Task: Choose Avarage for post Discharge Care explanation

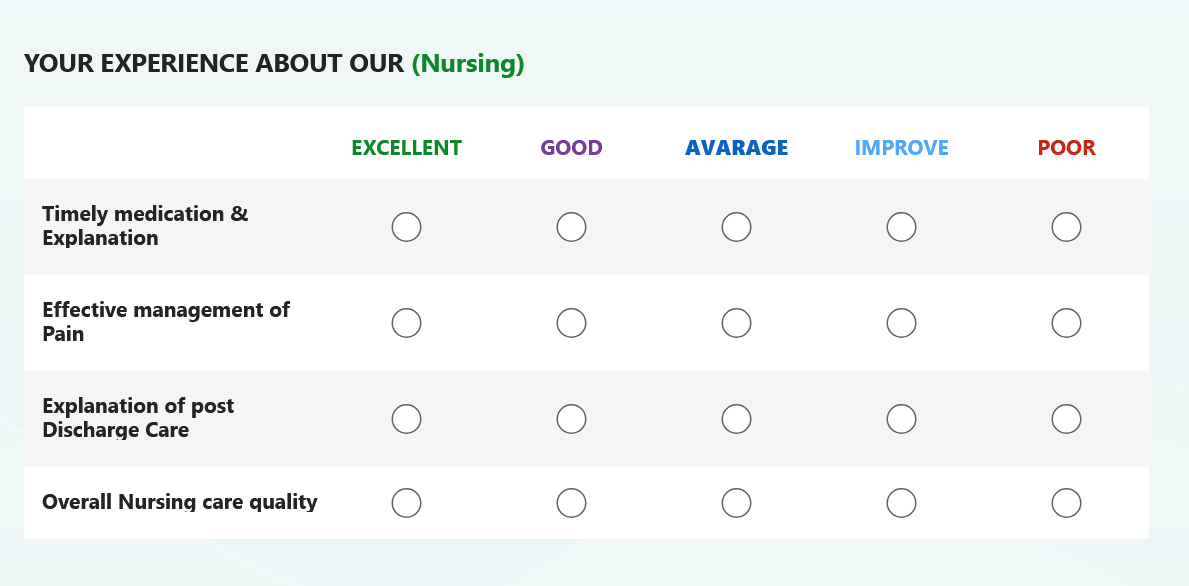Action: [736, 418]
